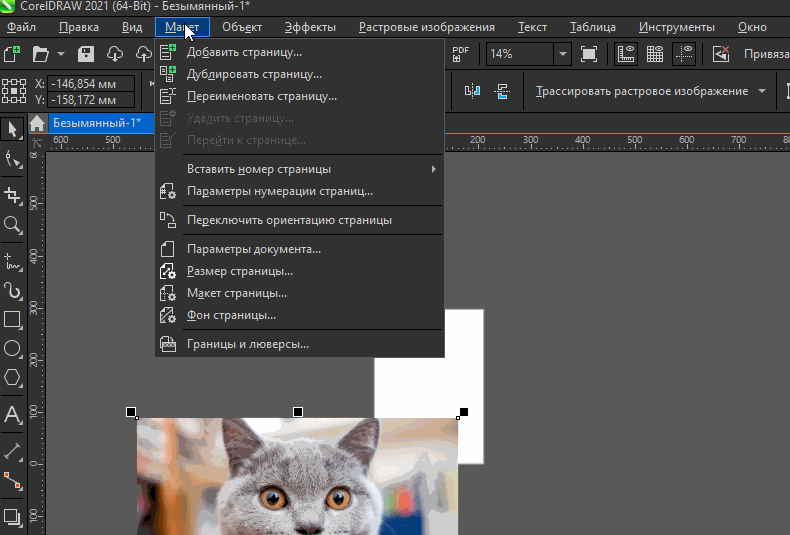Click the mirror horizontally icon
Viewport: 790px width, 535px height.
[x=472, y=91]
